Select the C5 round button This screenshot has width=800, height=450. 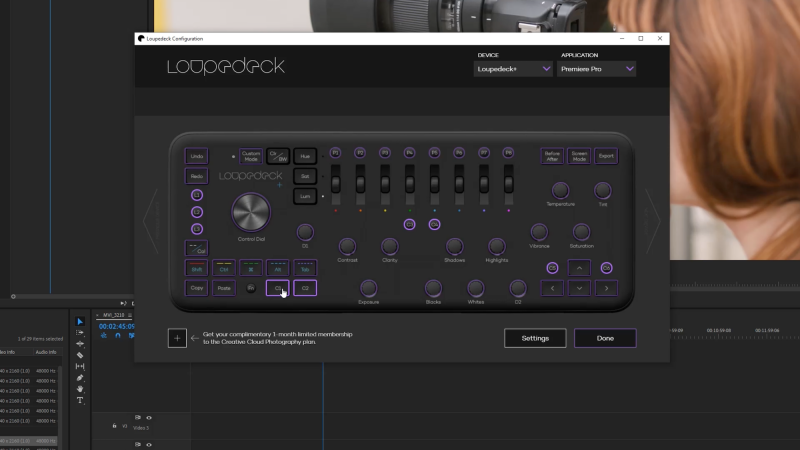pos(552,268)
